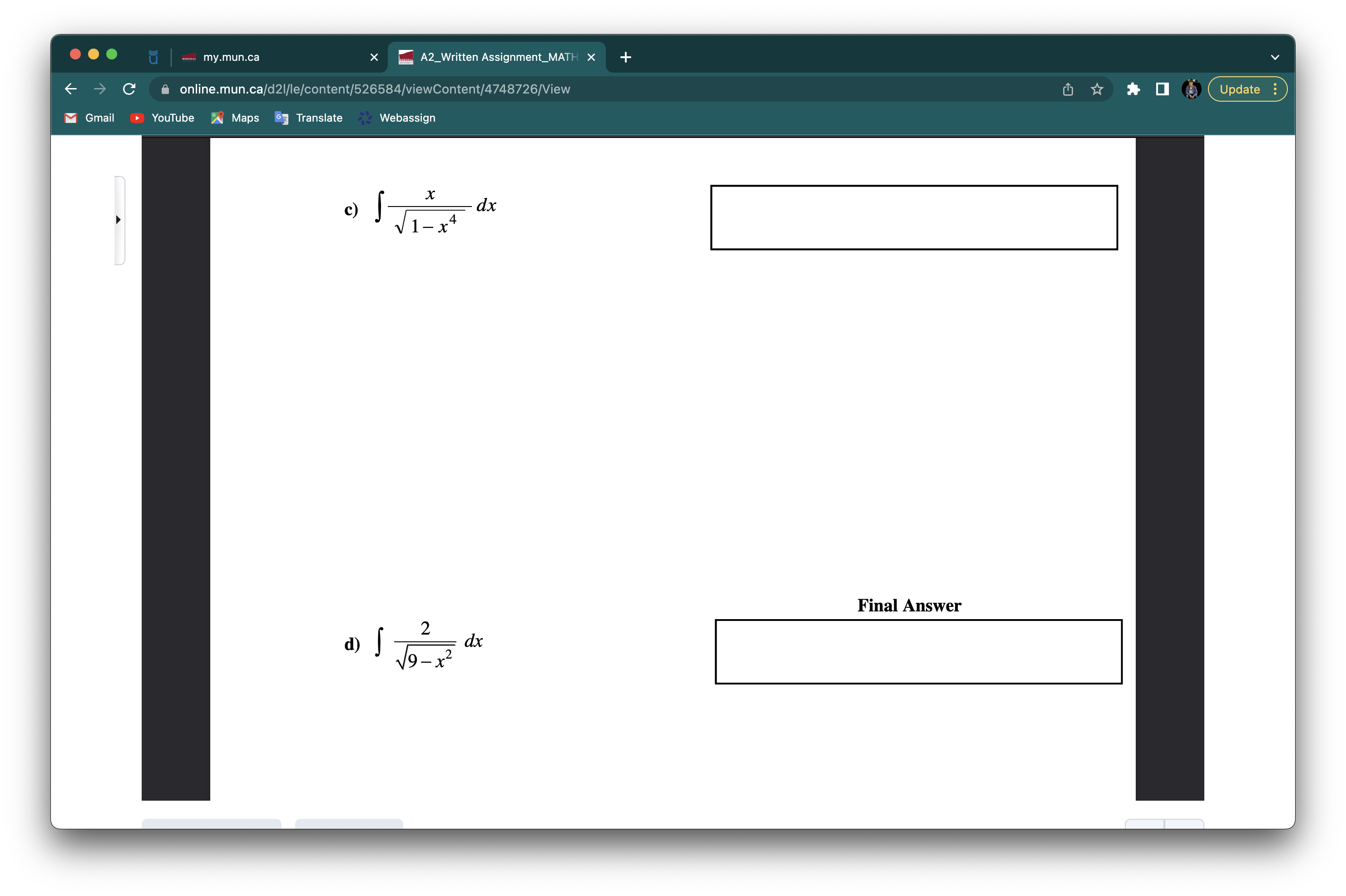Viewport: 1346px width, 896px height.
Task: Open Google Maps bookmark
Action: click(235, 118)
